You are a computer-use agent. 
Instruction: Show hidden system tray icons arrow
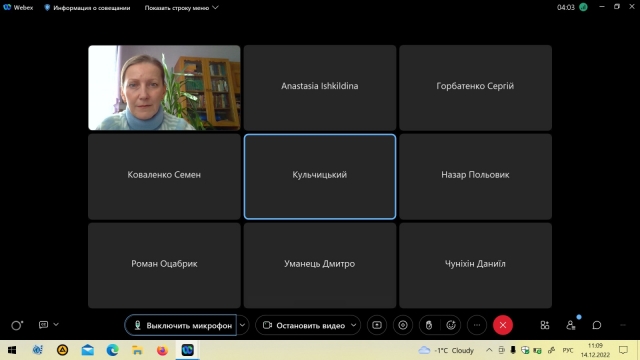click(489, 350)
